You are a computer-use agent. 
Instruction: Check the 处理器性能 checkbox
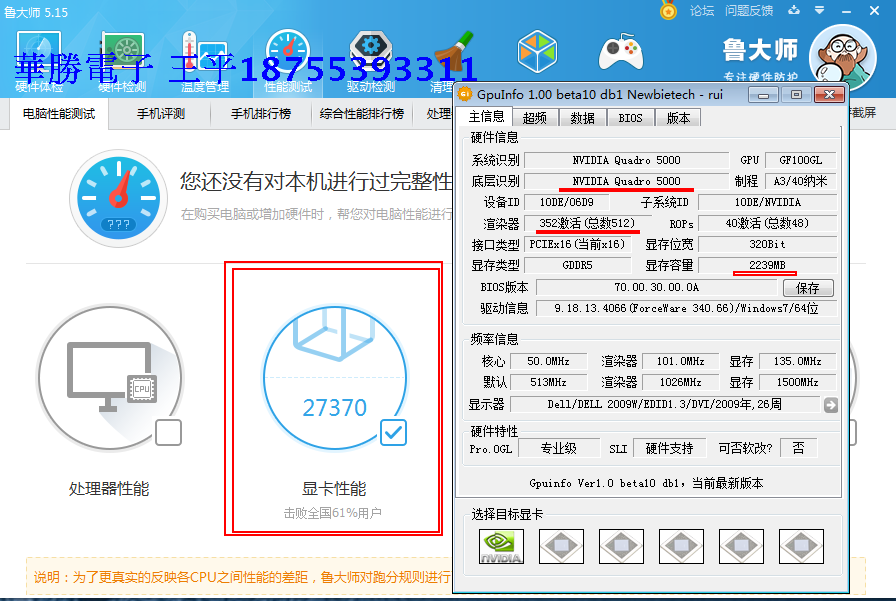(x=169, y=432)
